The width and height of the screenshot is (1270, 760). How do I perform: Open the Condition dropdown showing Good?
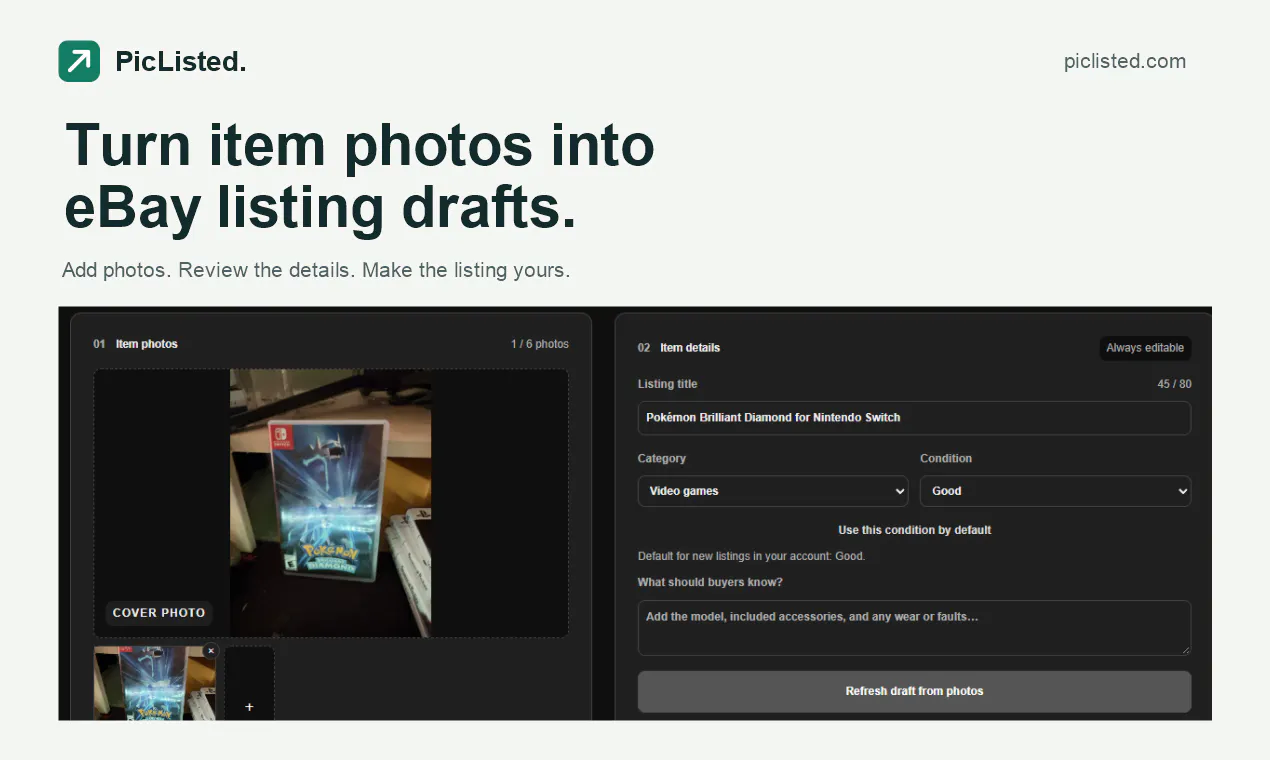1055,491
